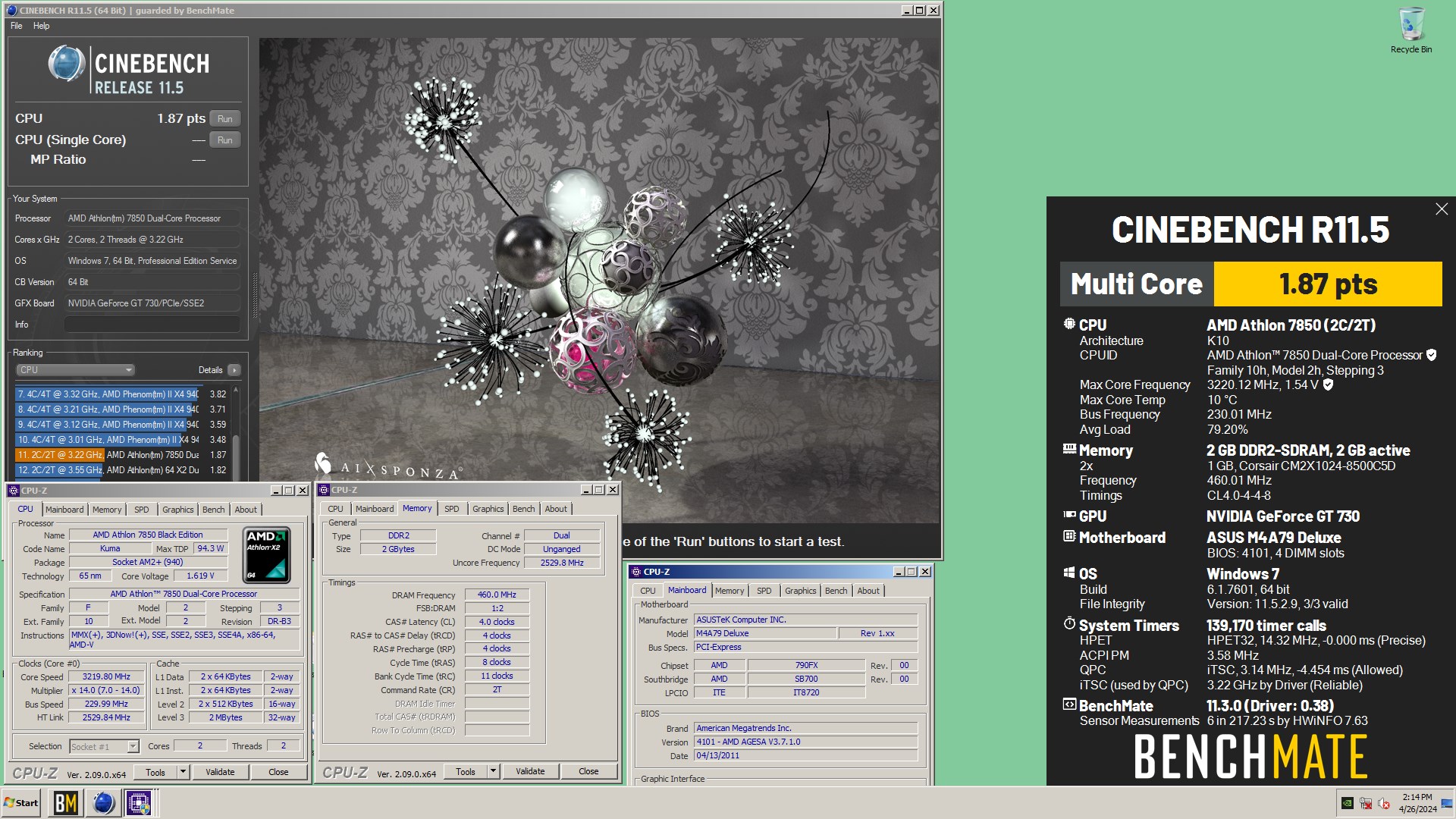Open Tools dropdown arrow in CPU-Z CPU window
1456x819 pixels.
click(x=183, y=772)
